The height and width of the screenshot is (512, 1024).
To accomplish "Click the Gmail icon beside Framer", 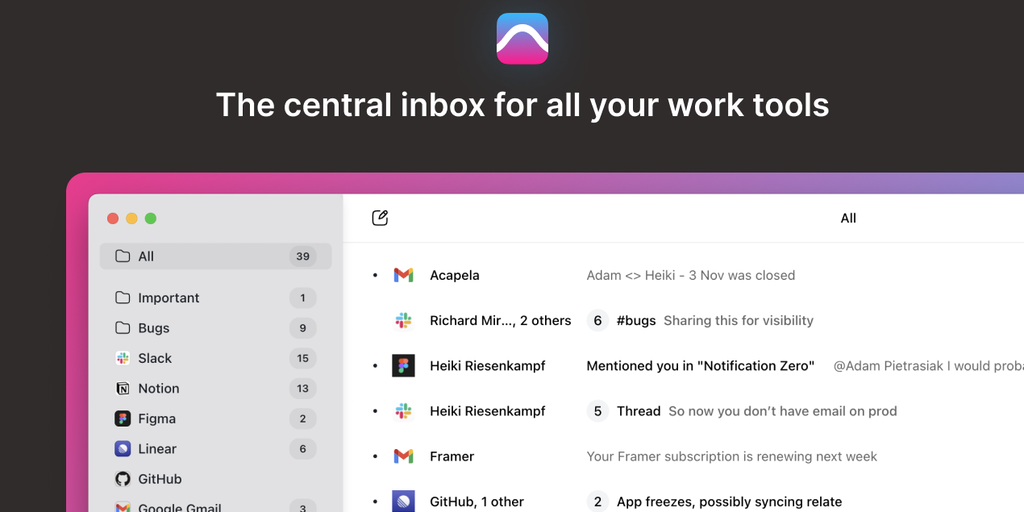I will pos(403,456).
